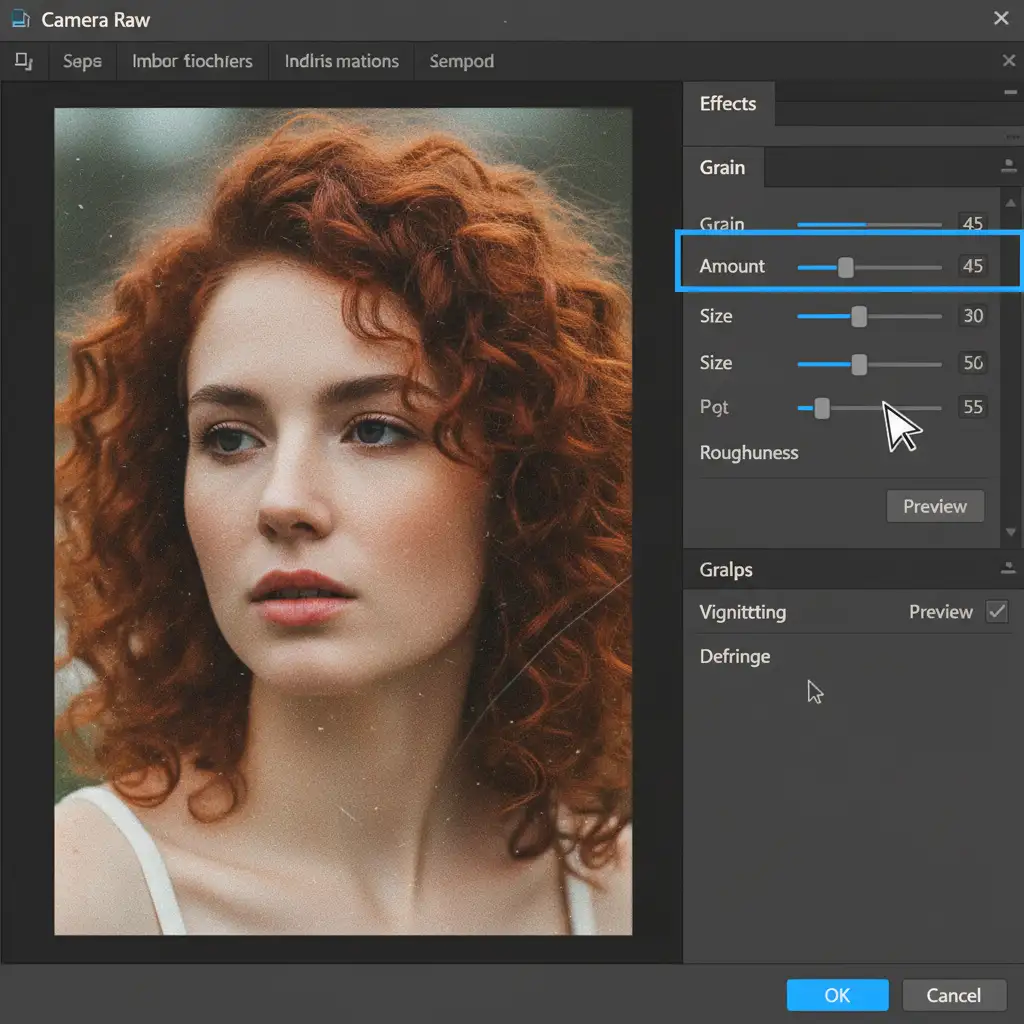Open the Indiris mations tab
Screen dimensions: 1024x1024
pos(341,62)
